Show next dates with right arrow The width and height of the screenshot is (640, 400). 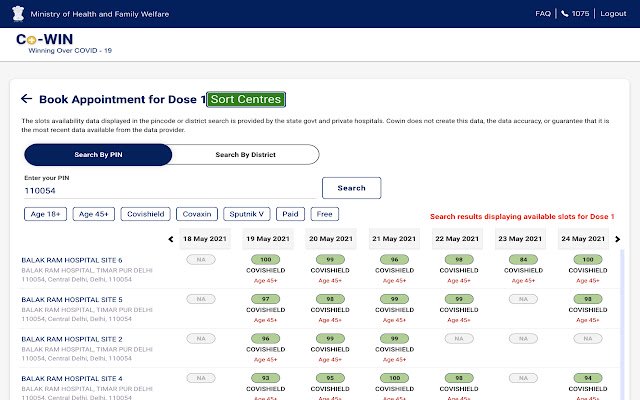[618, 239]
